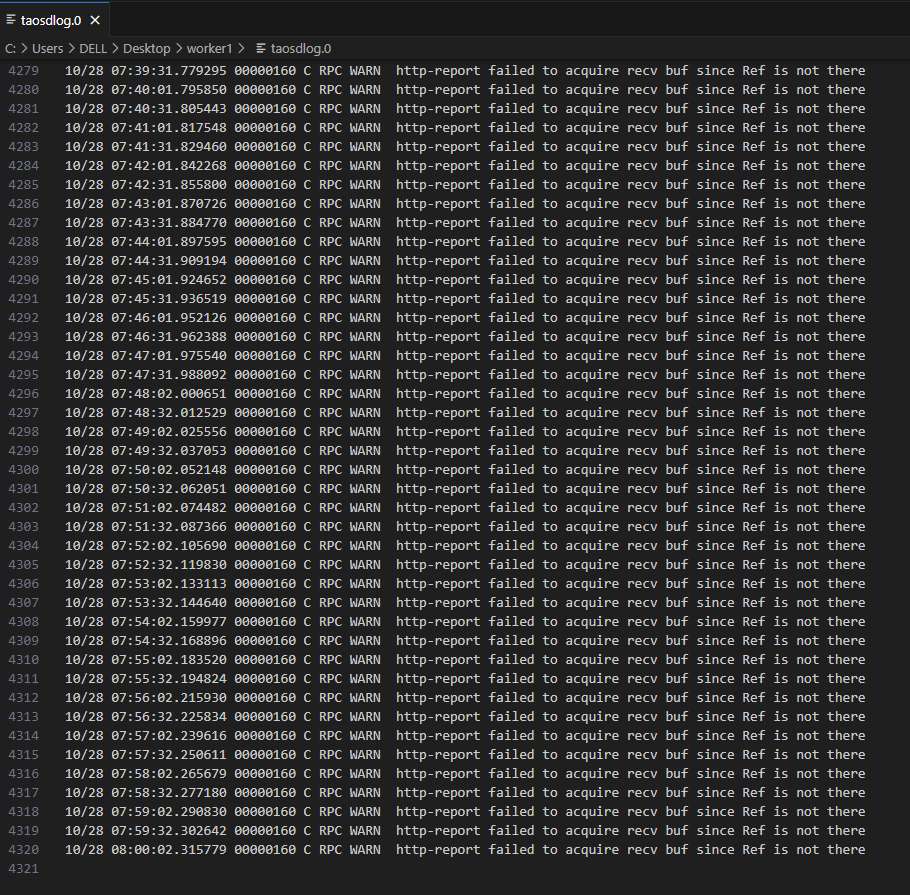
Task: Click line number 4300 in gutter
Action: point(23,470)
